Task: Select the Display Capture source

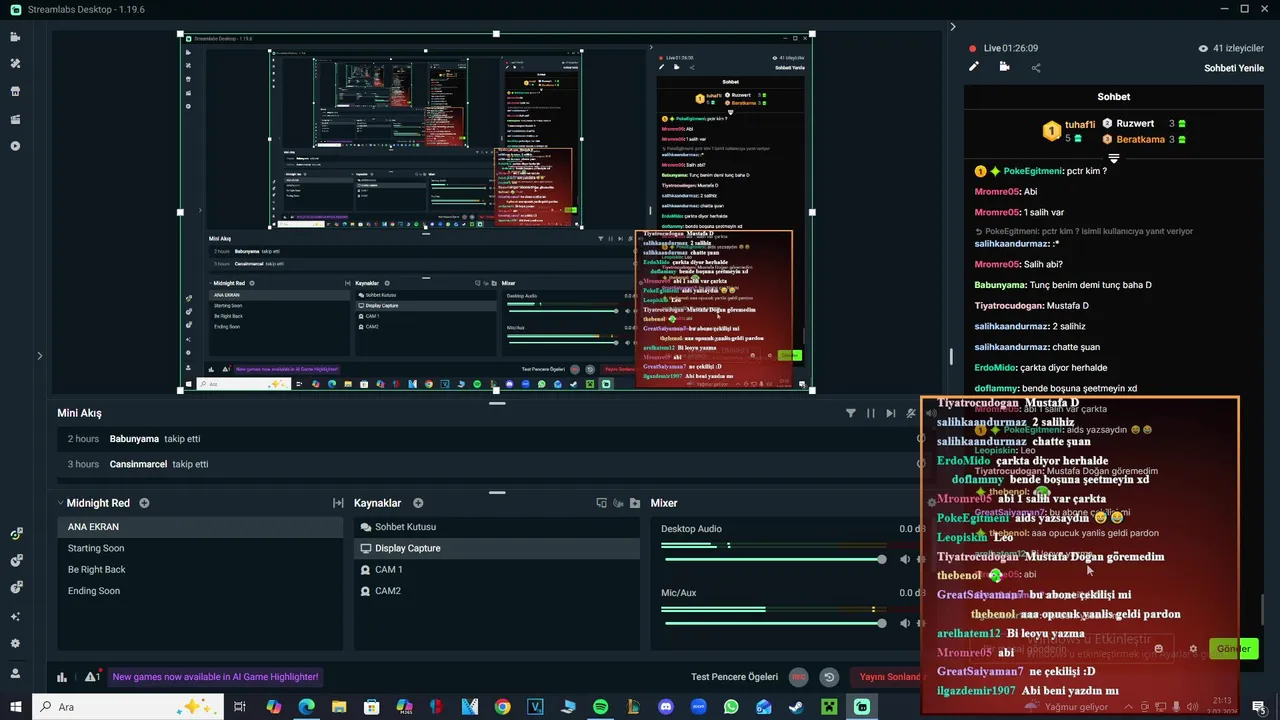Action: (x=497, y=548)
